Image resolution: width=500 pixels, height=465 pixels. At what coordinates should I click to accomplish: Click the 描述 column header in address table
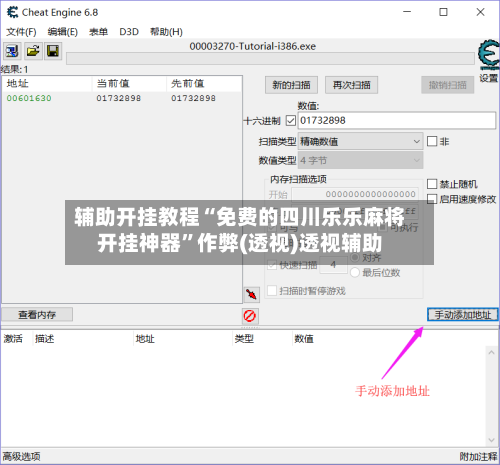pos(44,339)
